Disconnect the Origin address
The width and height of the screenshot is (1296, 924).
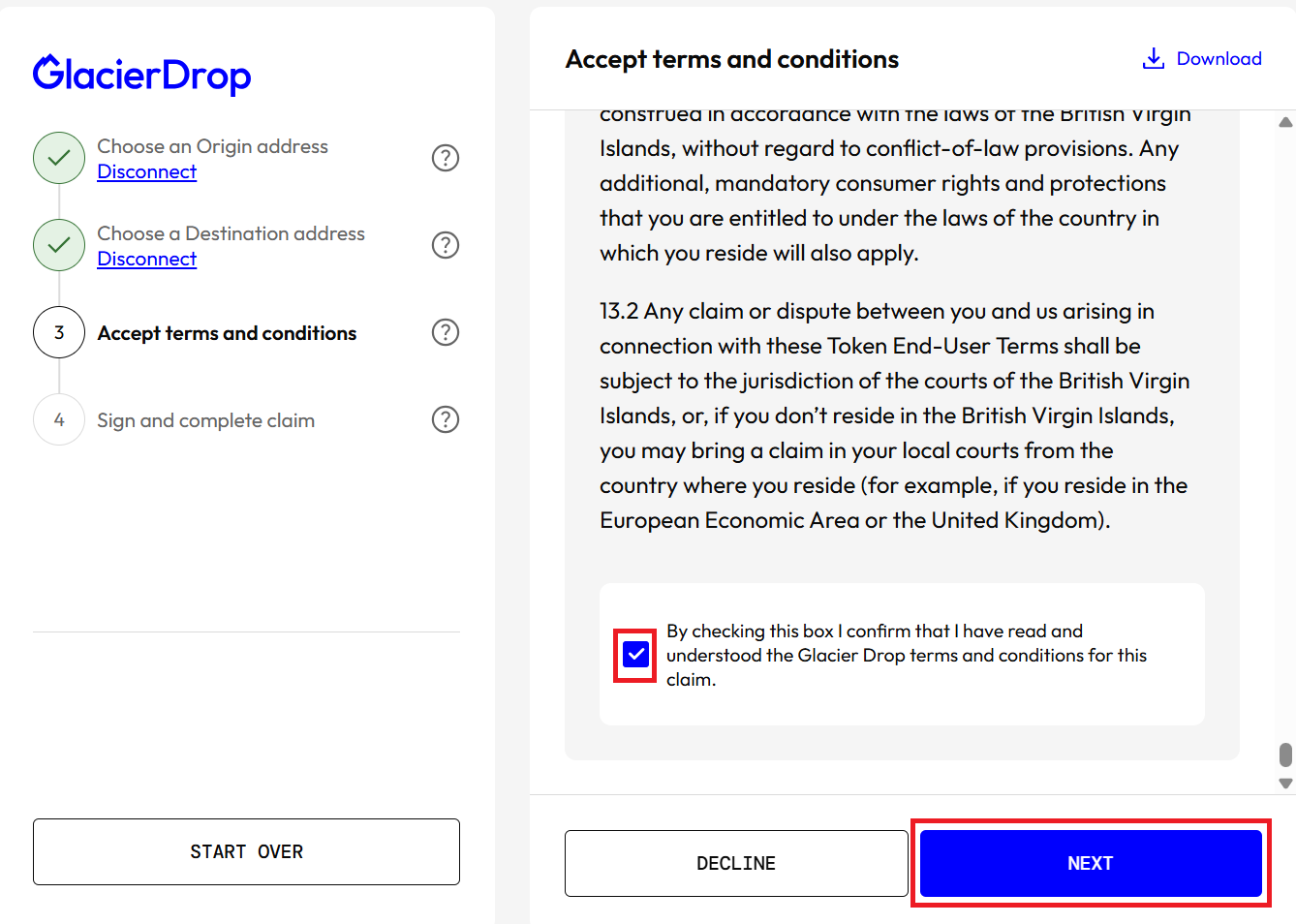pyautogui.click(x=147, y=171)
